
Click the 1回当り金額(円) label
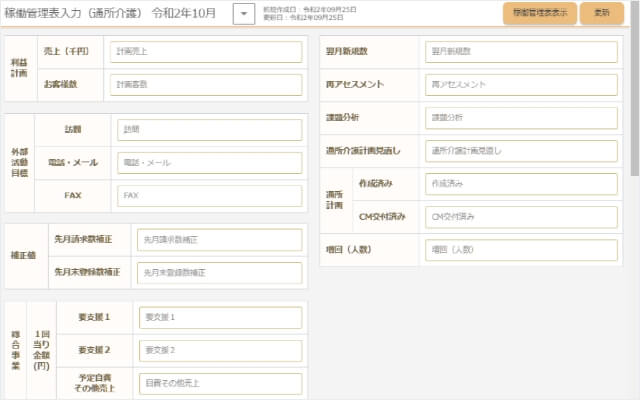pyautogui.click(x=41, y=350)
